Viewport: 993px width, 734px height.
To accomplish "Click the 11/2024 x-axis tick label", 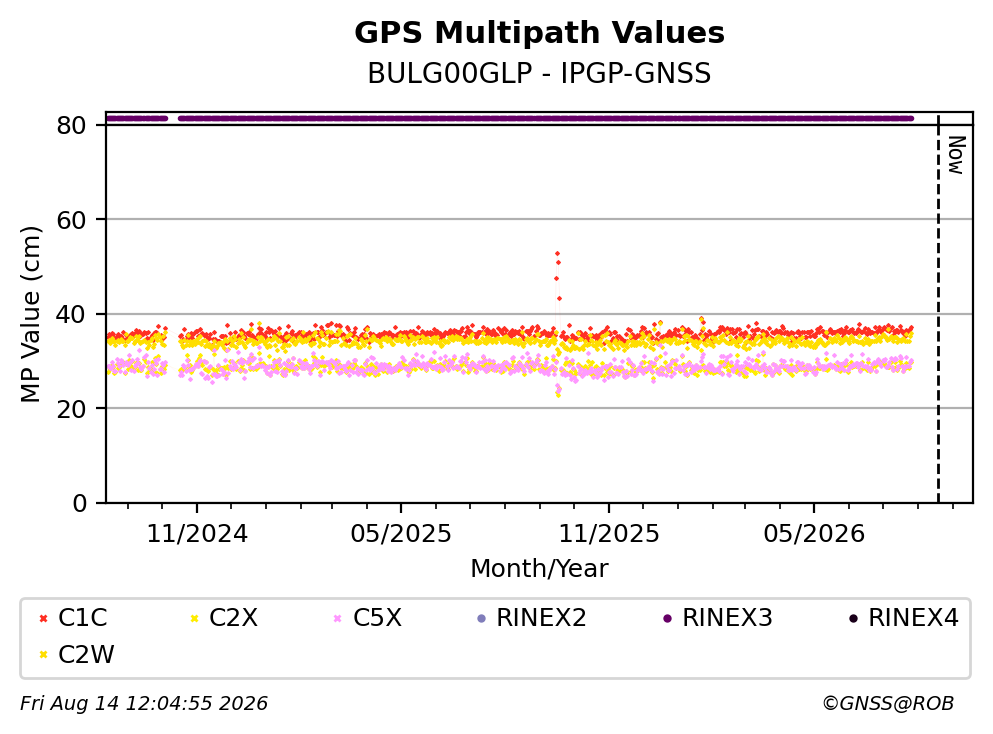I will [197, 534].
